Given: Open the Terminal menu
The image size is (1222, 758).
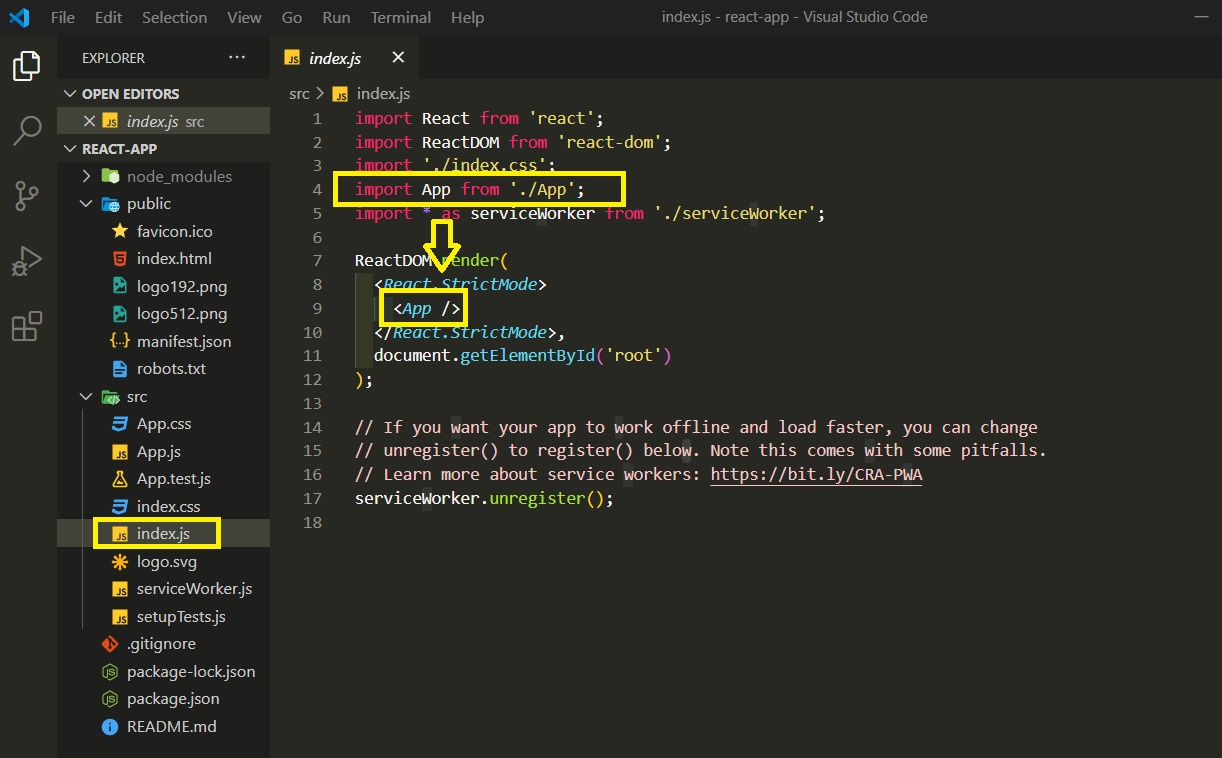Looking at the screenshot, I should (400, 17).
